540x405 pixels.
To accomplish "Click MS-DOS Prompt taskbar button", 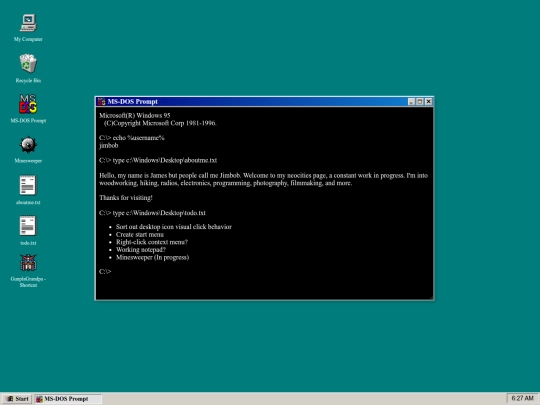I will tap(68, 399).
